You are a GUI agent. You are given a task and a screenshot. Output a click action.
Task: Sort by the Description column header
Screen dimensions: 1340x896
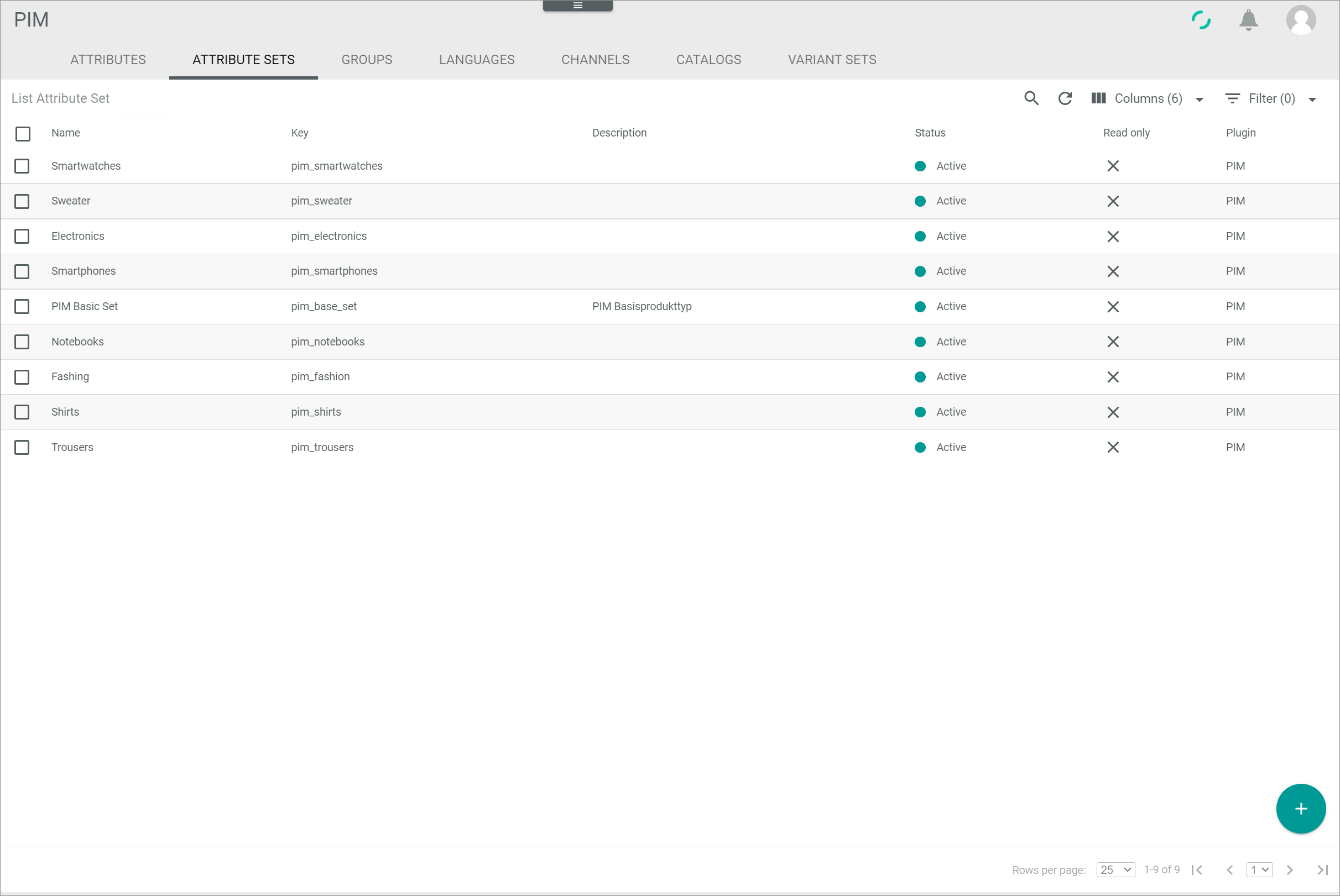pos(619,133)
